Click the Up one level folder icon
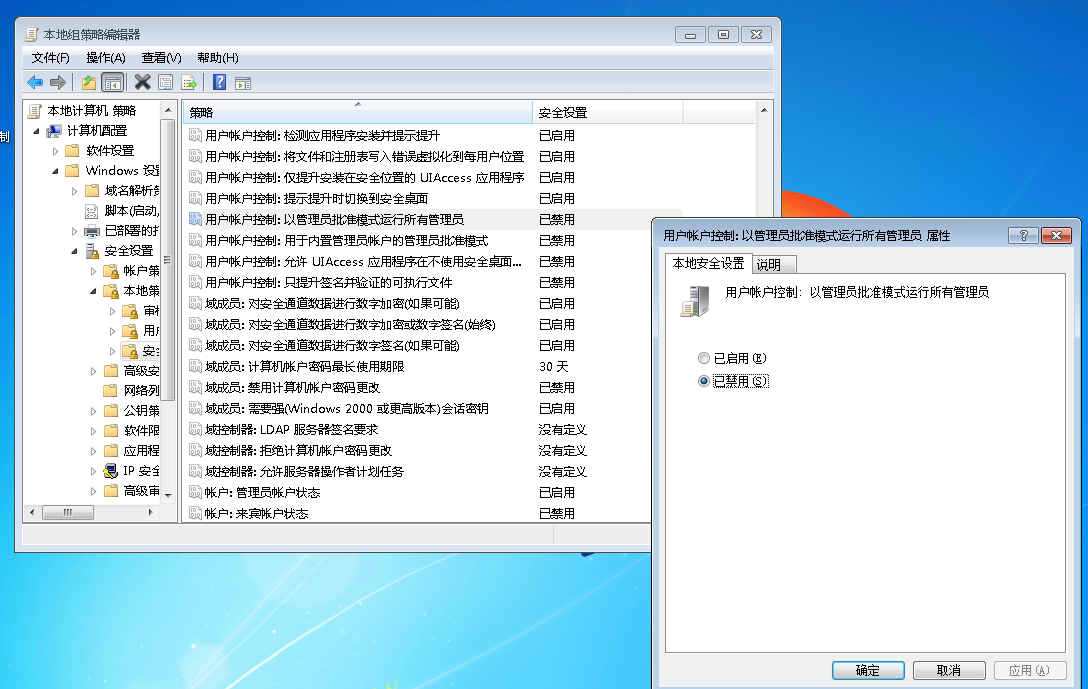Screen dimensions: 1088x689 pos(89,83)
